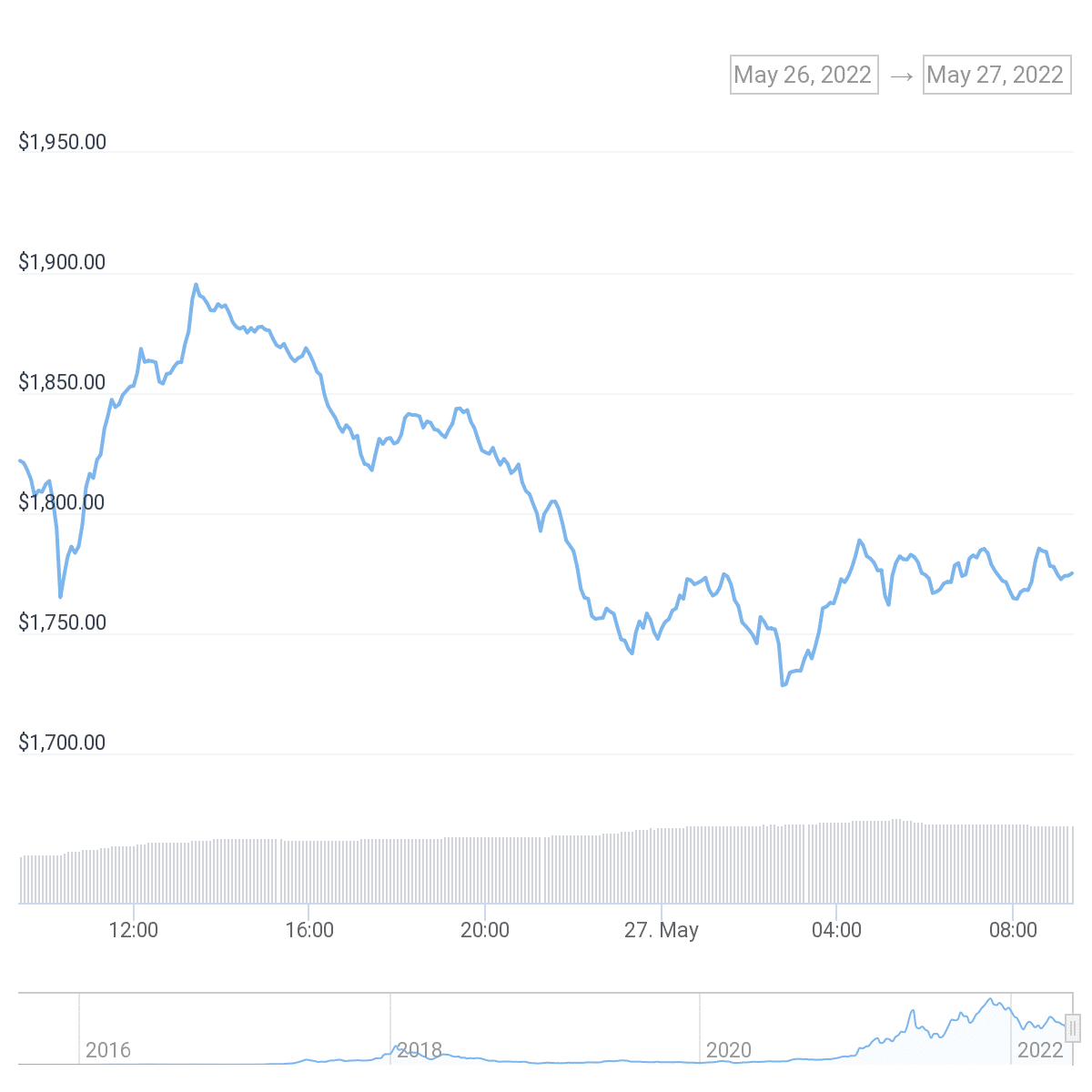Click the 16:00 time axis label
Screen dimensions: 1092x1092
(309, 930)
